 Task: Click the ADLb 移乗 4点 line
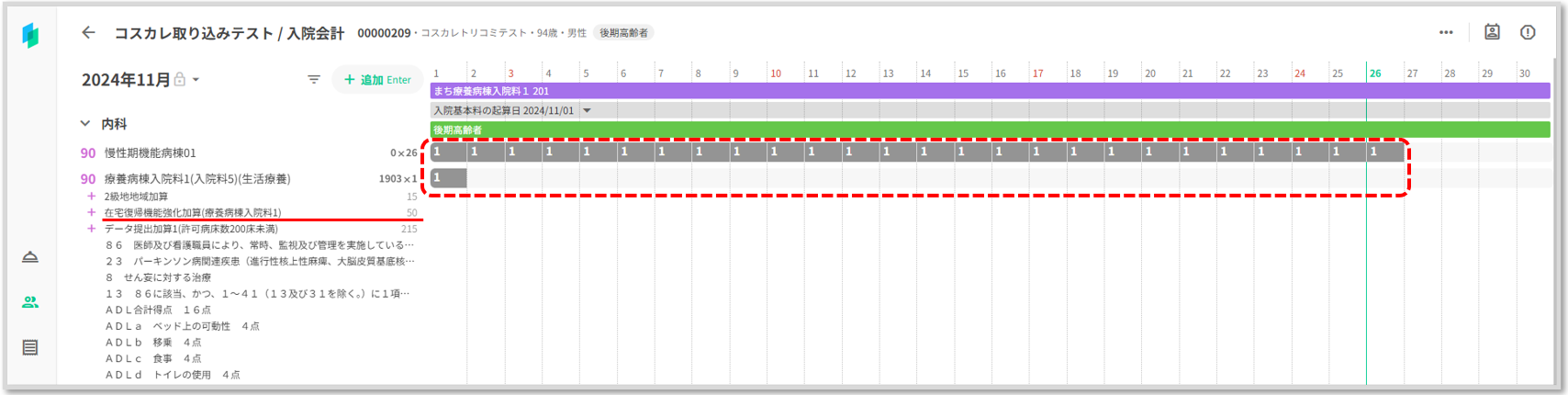pyautogui.click(x=153, y=343)
